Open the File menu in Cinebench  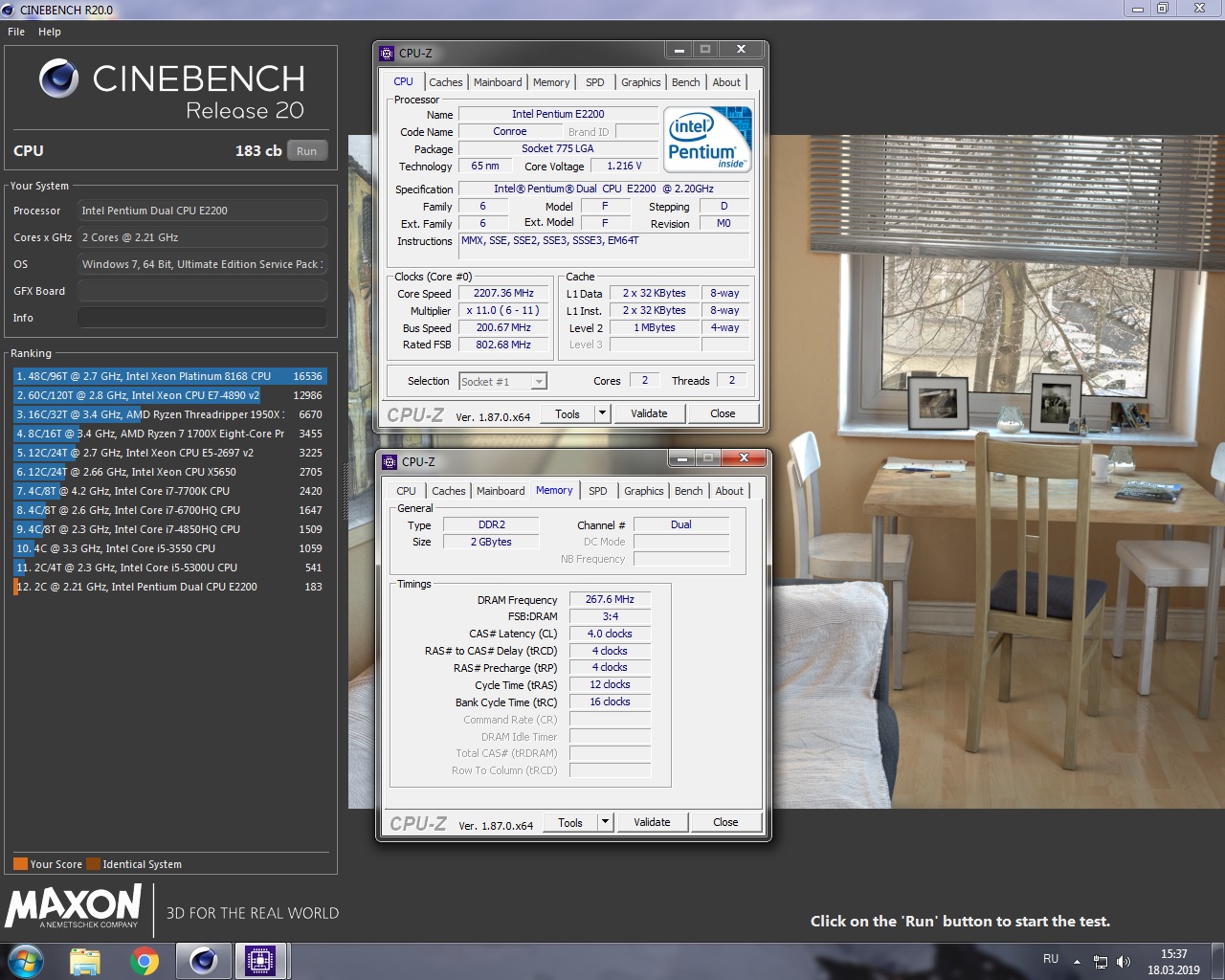pos(16,32)
